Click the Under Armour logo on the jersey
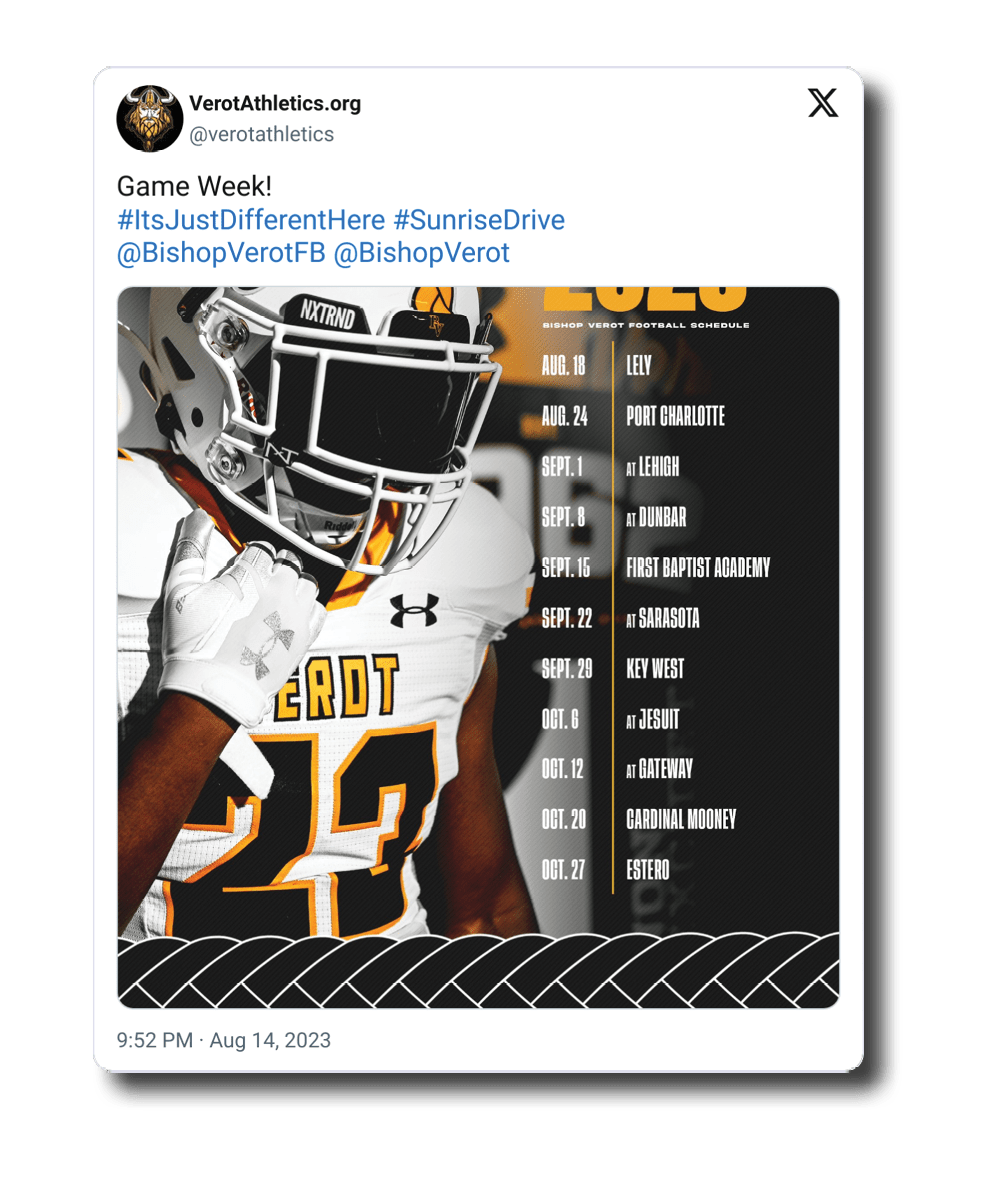996x1177 pixels. [x=414, y=609]
